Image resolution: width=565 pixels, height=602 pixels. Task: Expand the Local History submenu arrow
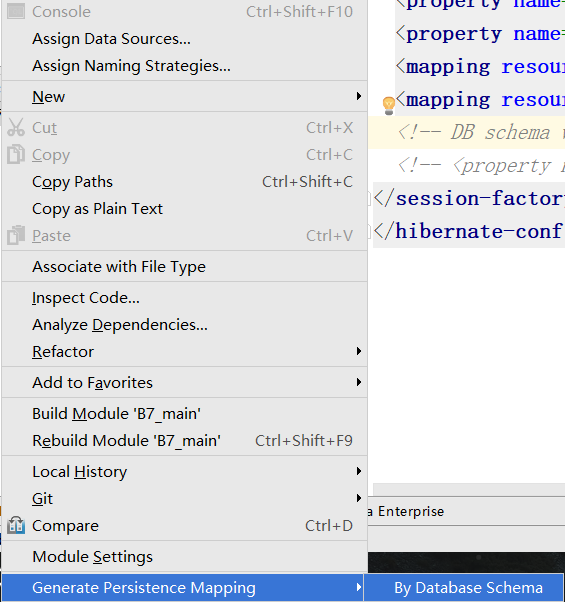tap(358, 471)
